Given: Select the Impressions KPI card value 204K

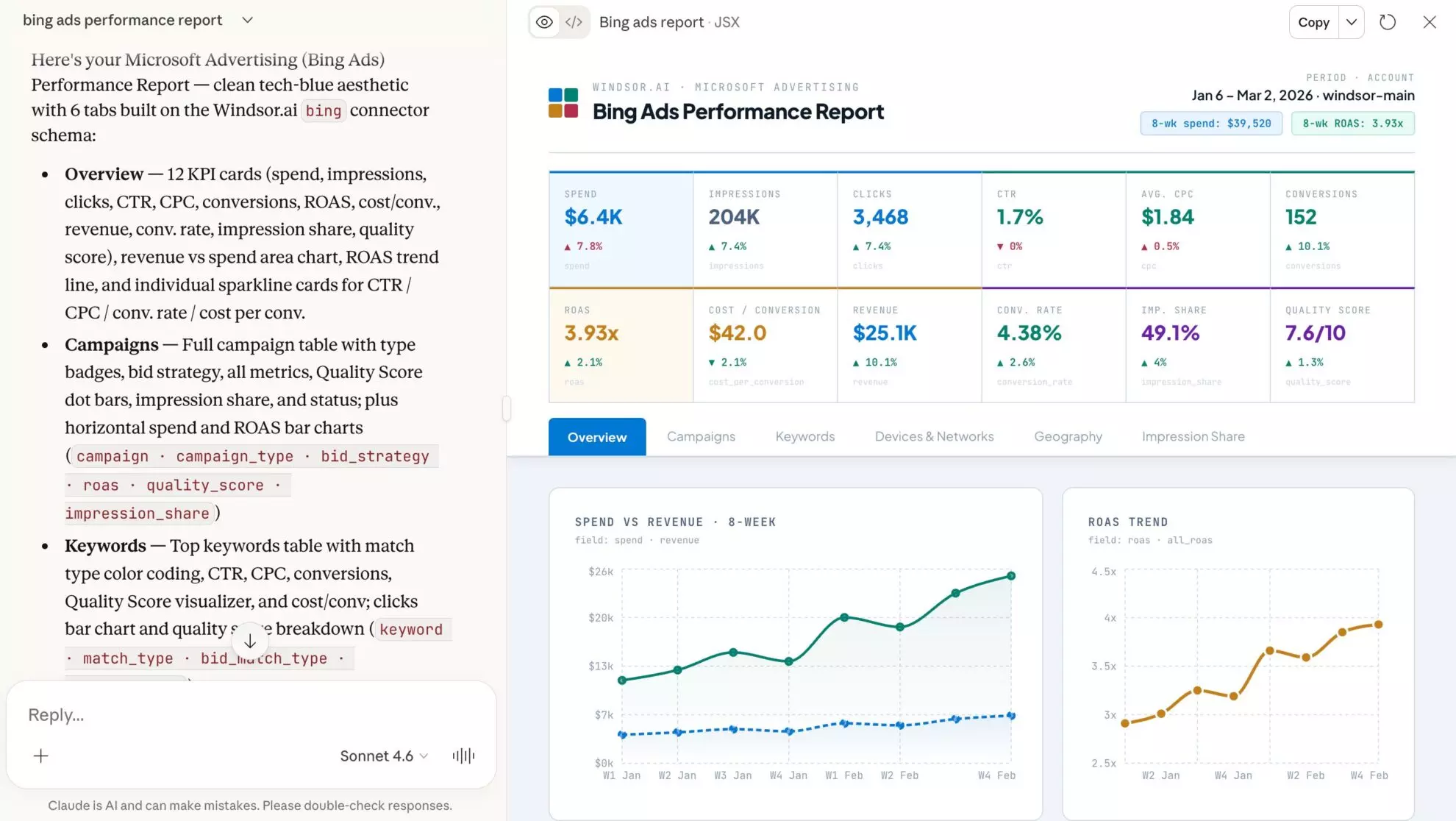Looking at the screenshot, I should pyautogui.click(x=734, y=217).
